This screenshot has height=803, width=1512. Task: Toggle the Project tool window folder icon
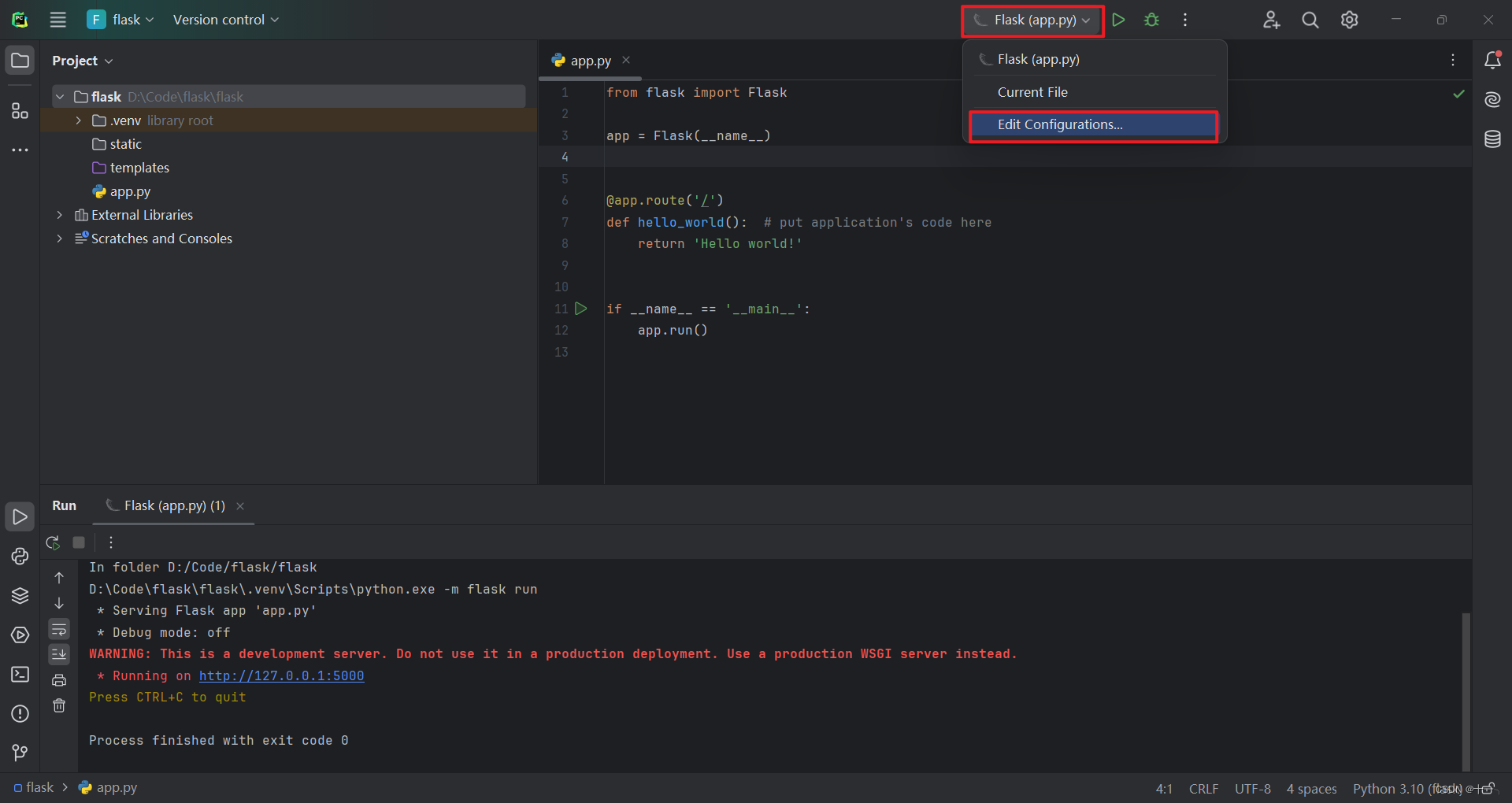pos(20,61)
